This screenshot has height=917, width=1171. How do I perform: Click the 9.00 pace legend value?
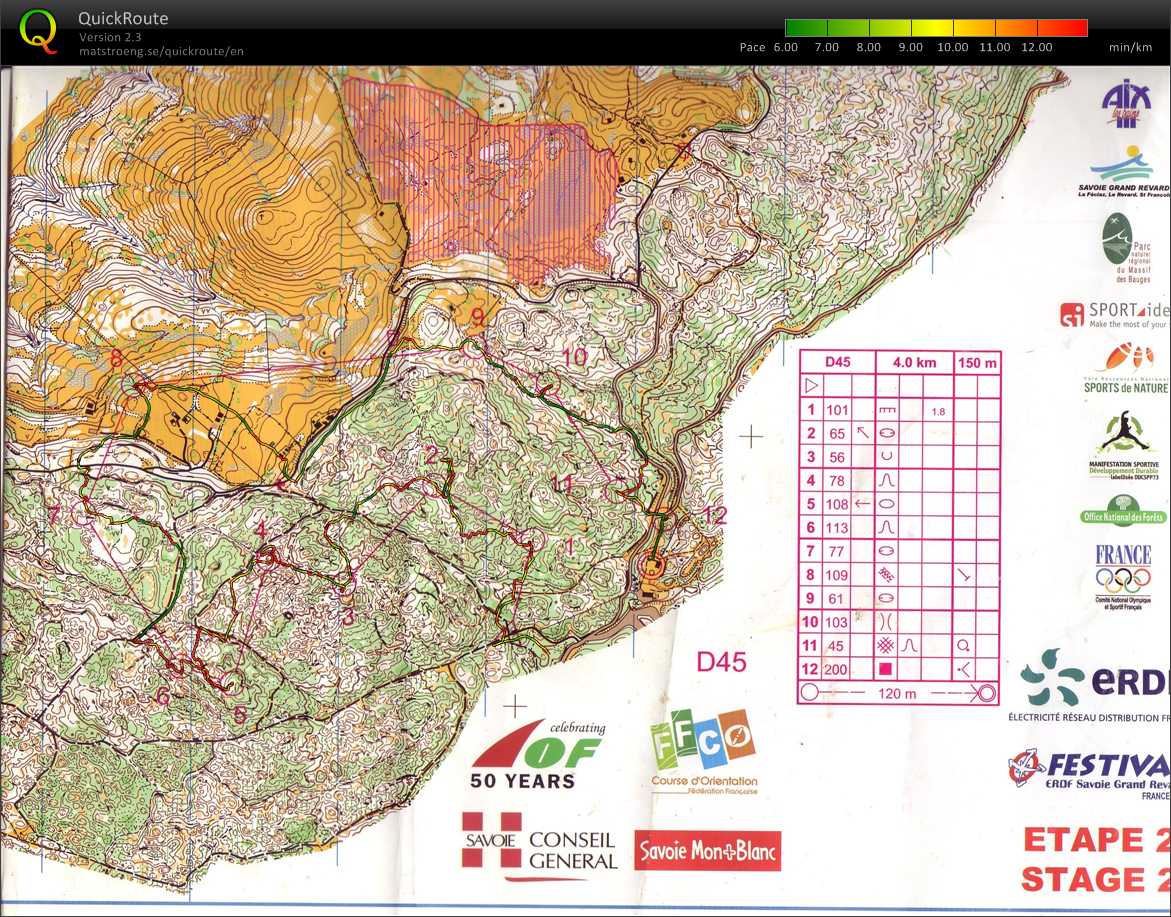click(x=910, y=47)
